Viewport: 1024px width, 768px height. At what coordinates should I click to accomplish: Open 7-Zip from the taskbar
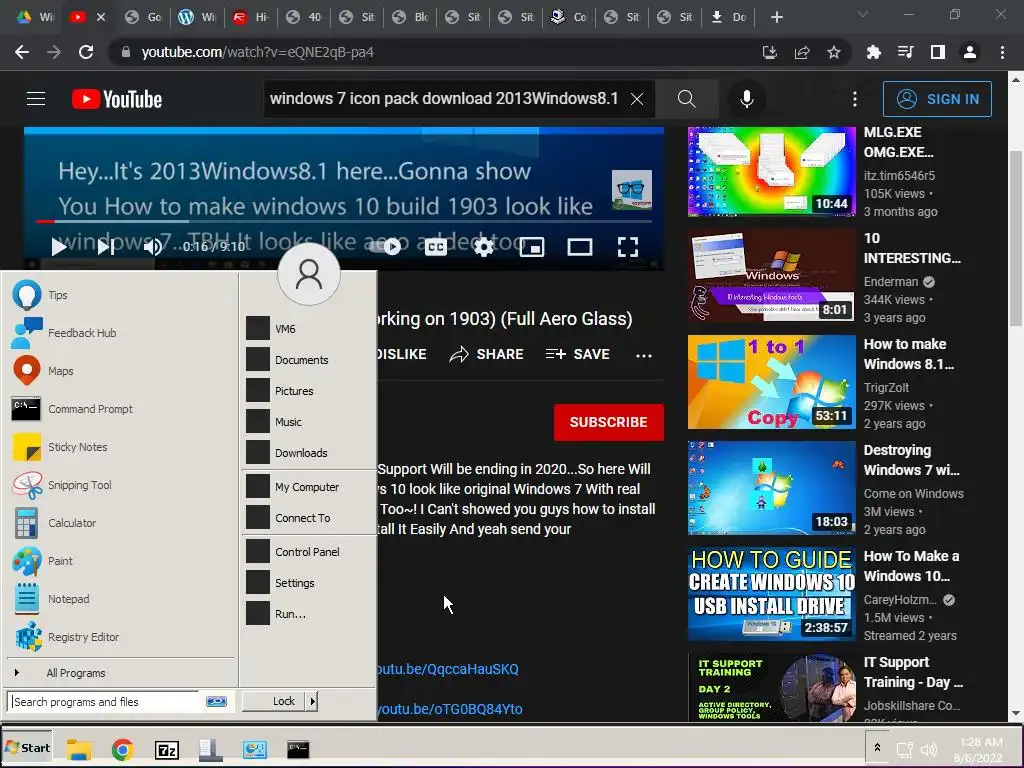pyautogui.click(x=167, y=750)
